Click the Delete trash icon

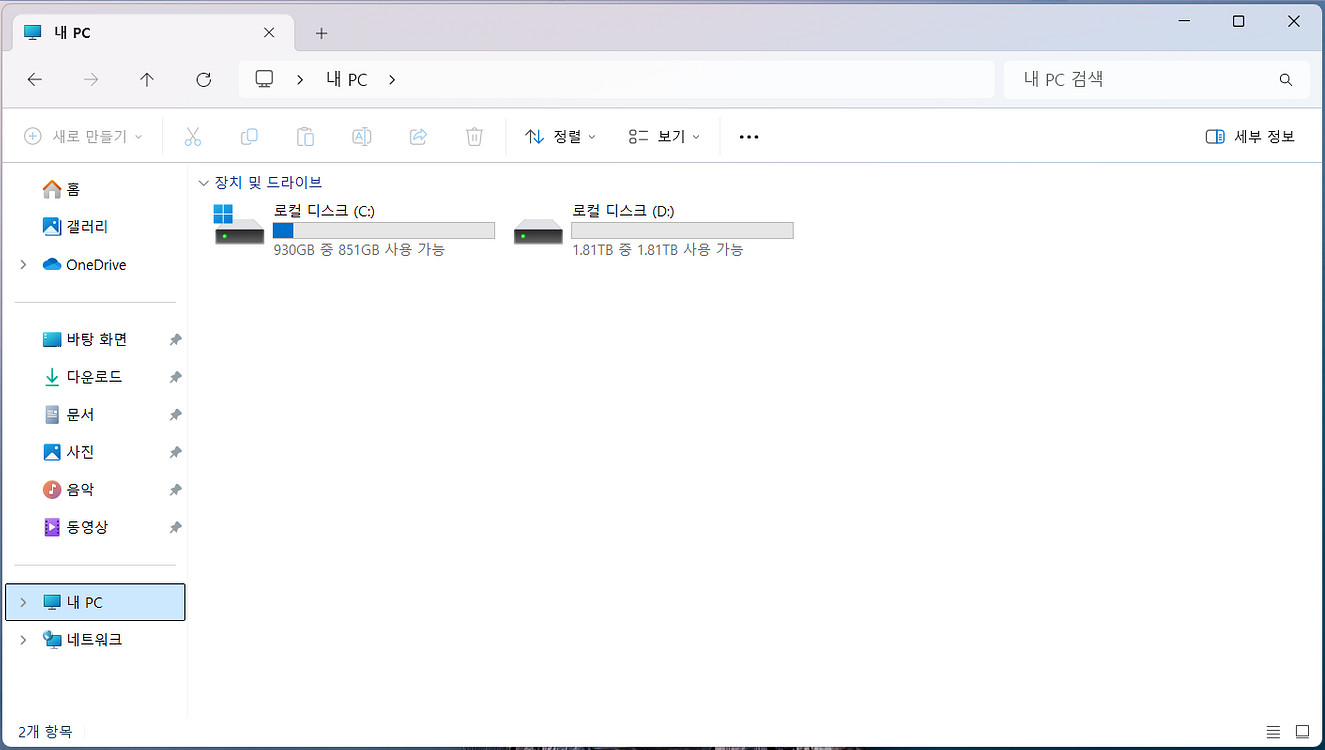coord(474,136)
